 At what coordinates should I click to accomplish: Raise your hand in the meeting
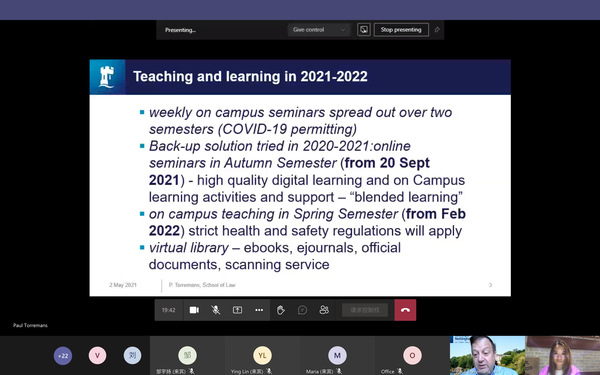pyautogui.click(x=281, y=310)
